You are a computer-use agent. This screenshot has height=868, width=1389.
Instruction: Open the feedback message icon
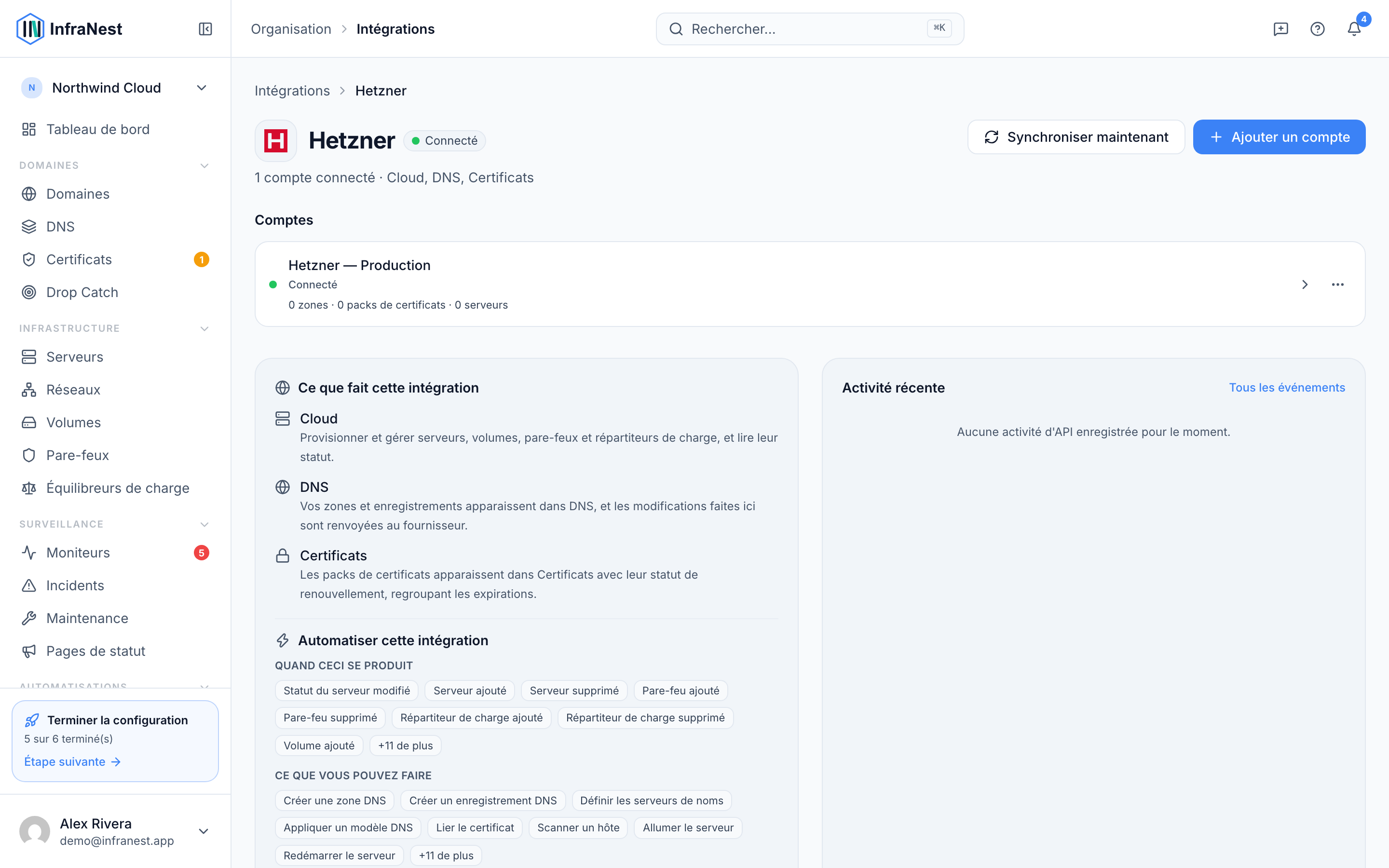pos(1280,29)
